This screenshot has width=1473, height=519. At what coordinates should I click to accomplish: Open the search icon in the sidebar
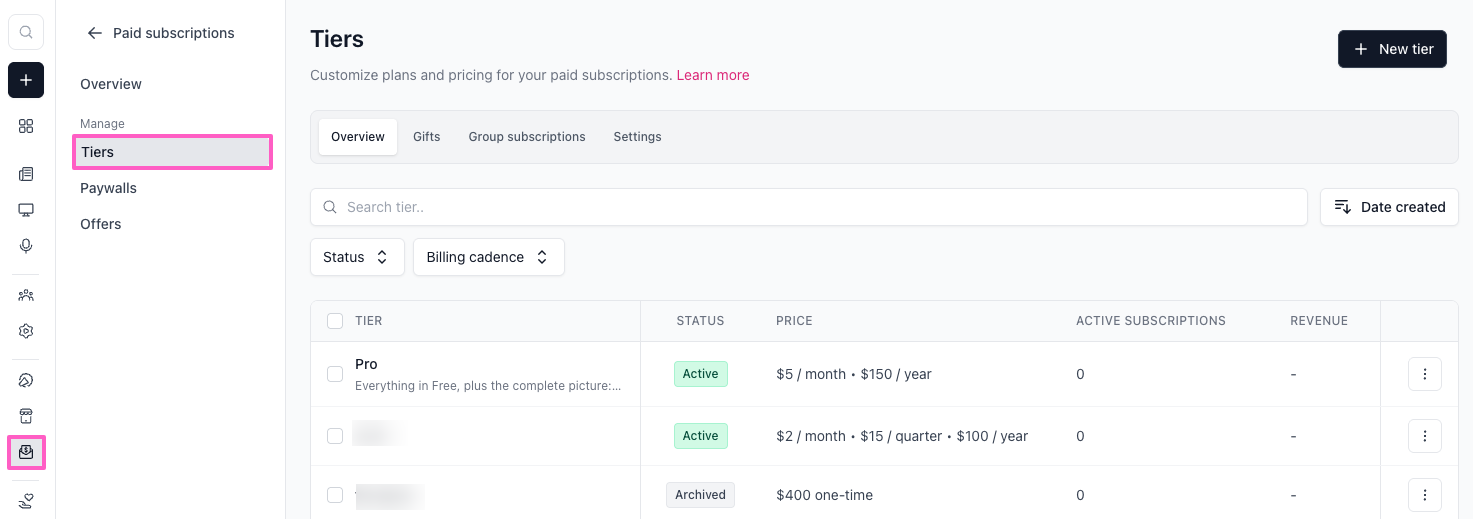26,32
